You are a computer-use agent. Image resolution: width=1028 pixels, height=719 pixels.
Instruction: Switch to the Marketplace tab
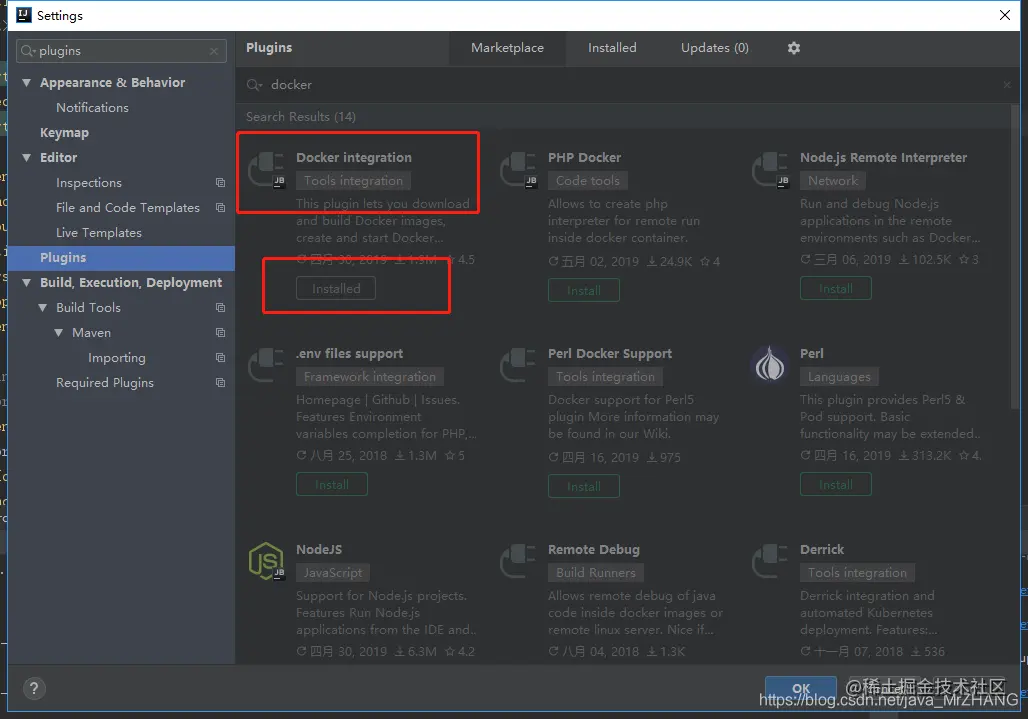pos(507,48)
